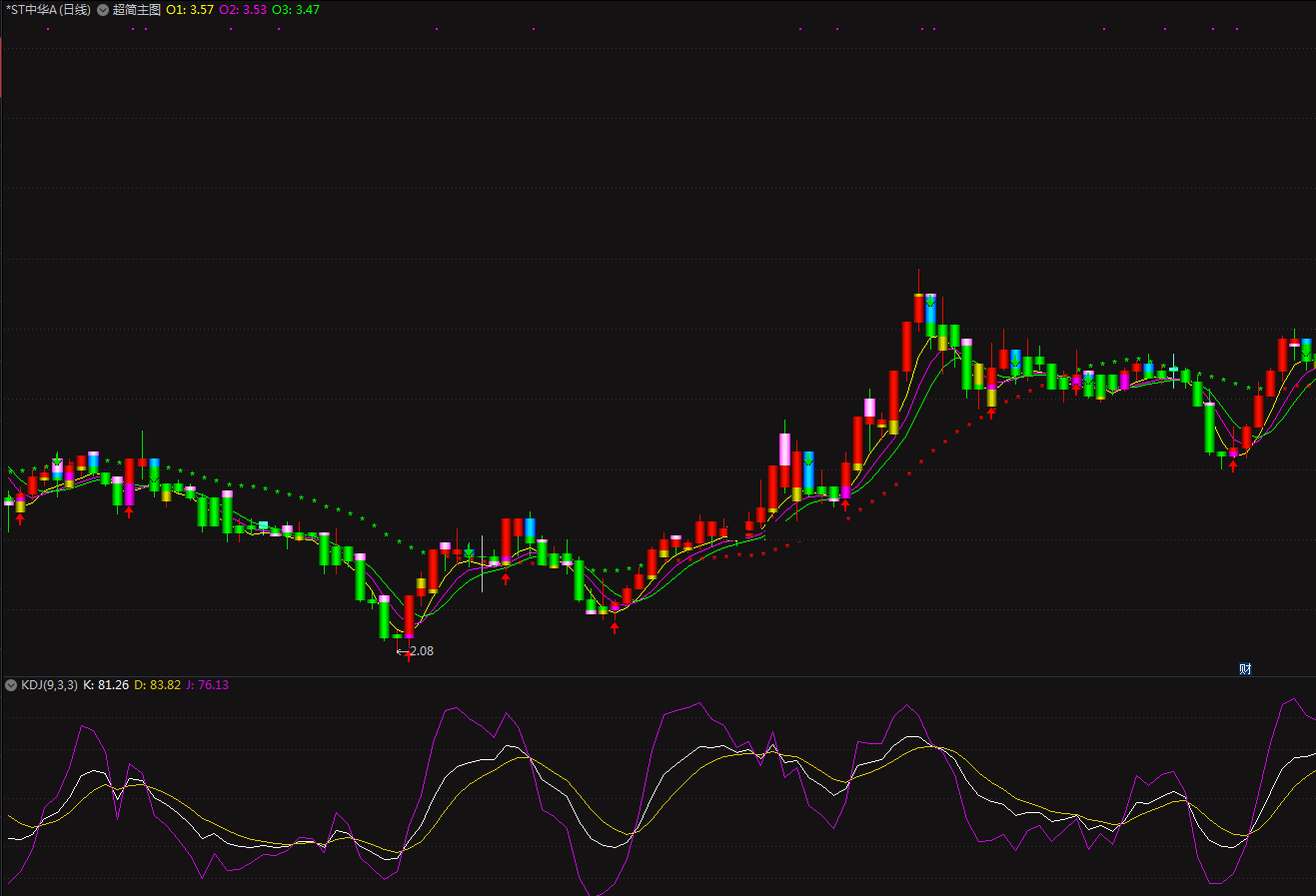Click the 2.08 lowest price label
Viewport: 1316px width, 896px height.
point(422,651)
